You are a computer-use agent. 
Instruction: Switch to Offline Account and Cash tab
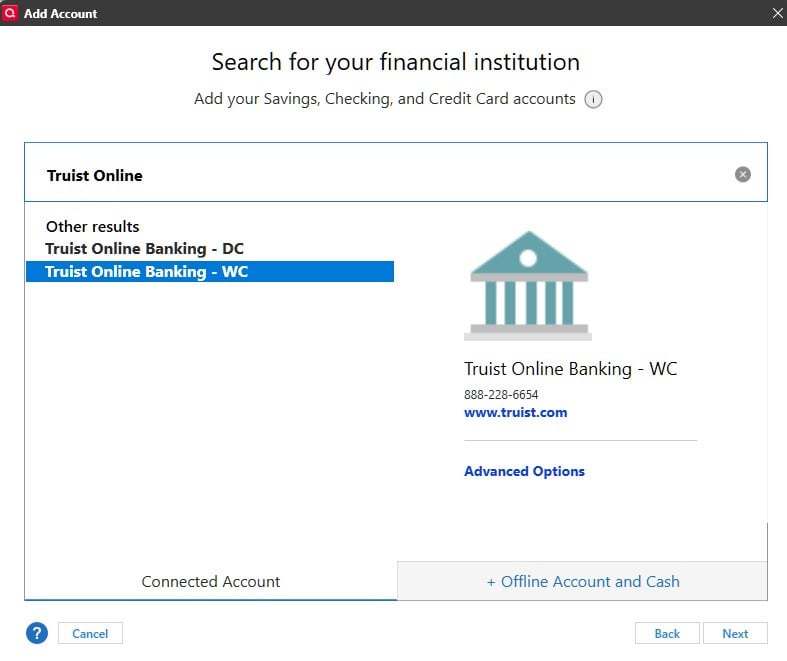coord(582,581)
